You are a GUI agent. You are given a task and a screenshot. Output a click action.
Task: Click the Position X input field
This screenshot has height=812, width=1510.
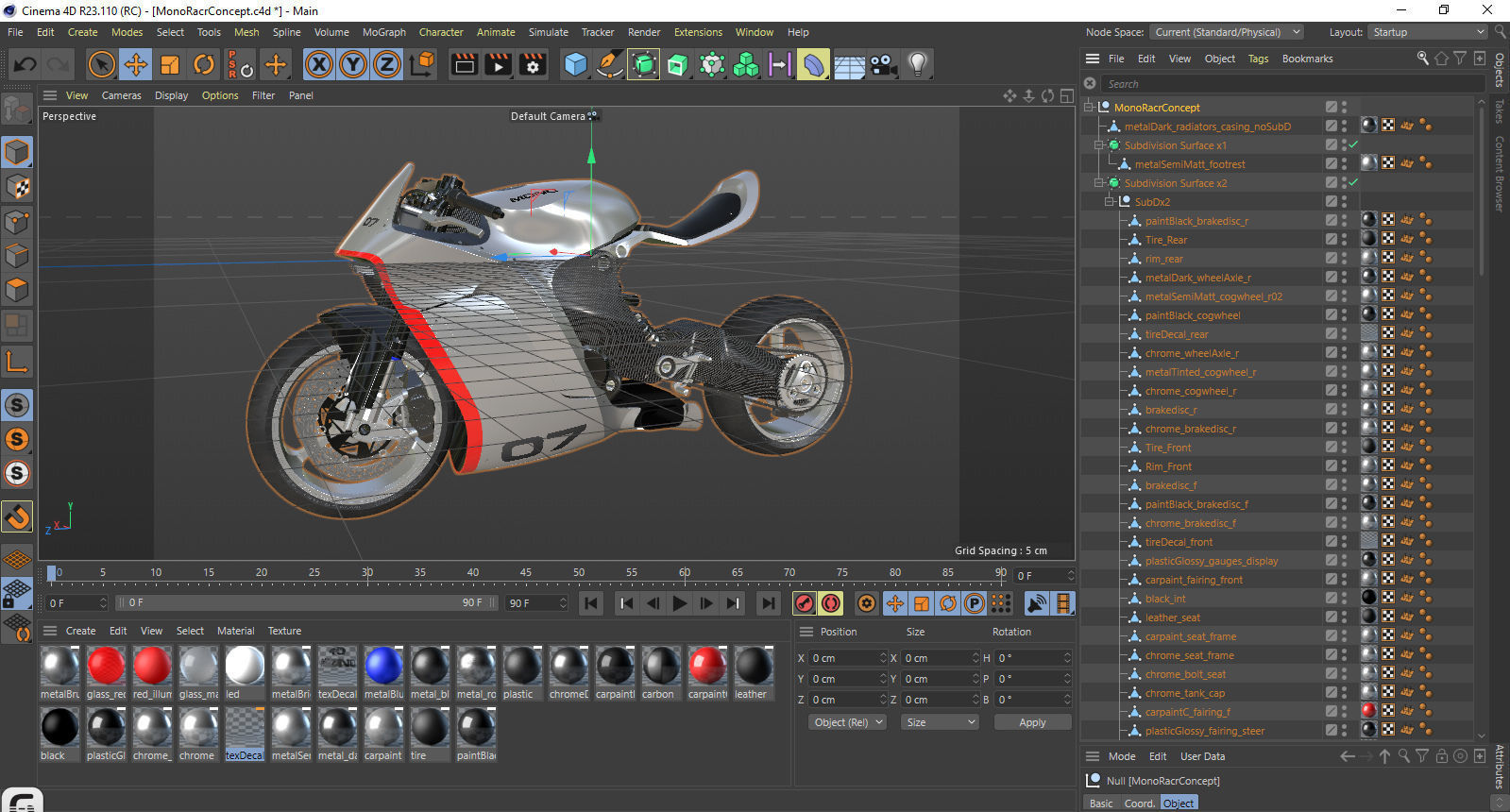(849, 658)
